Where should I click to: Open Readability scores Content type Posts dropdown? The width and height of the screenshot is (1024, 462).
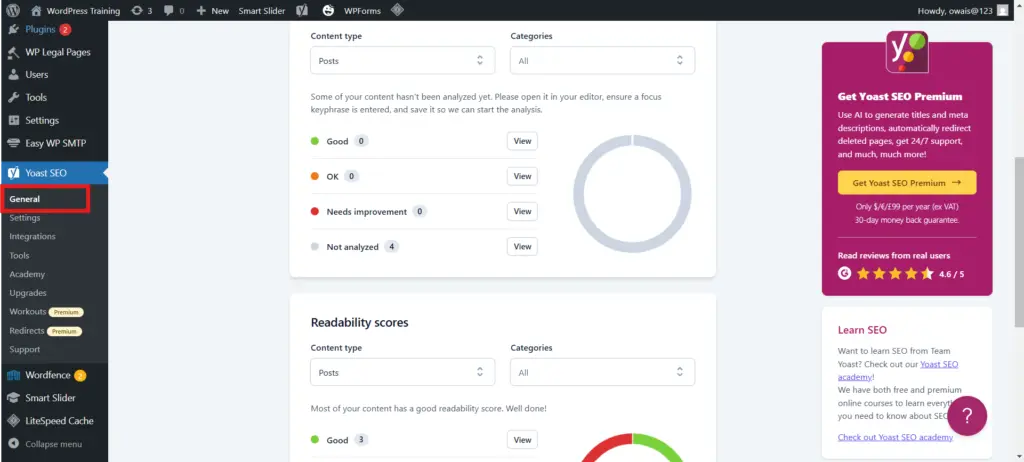coord(402,372)
